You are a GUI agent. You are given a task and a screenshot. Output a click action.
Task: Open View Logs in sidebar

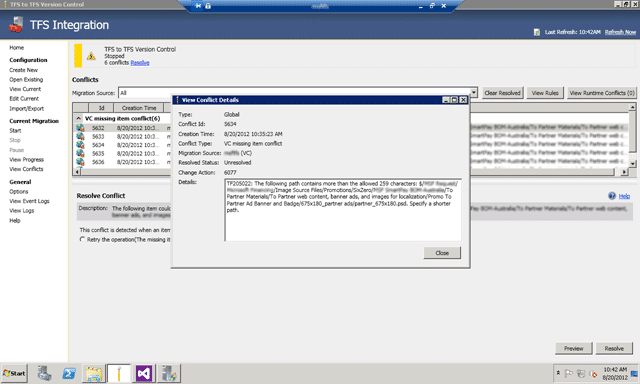(x=22, y=211)
